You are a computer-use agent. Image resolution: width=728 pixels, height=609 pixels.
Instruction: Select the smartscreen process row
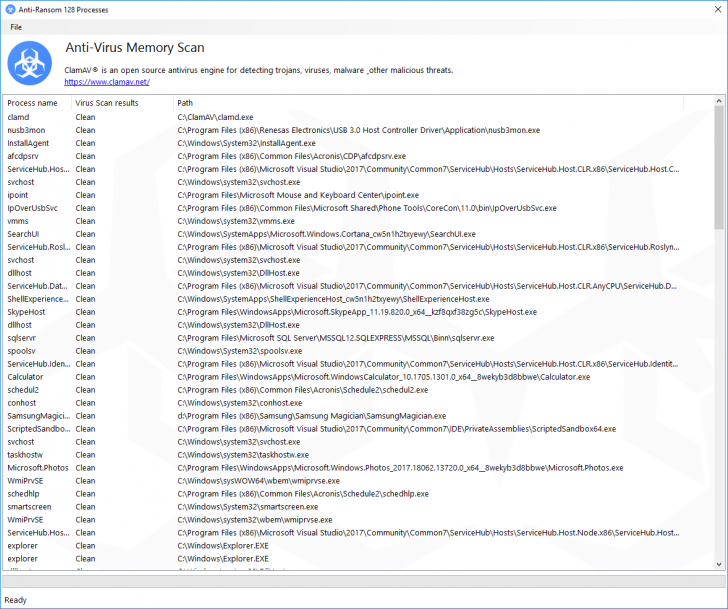click(x=344, y=507)
